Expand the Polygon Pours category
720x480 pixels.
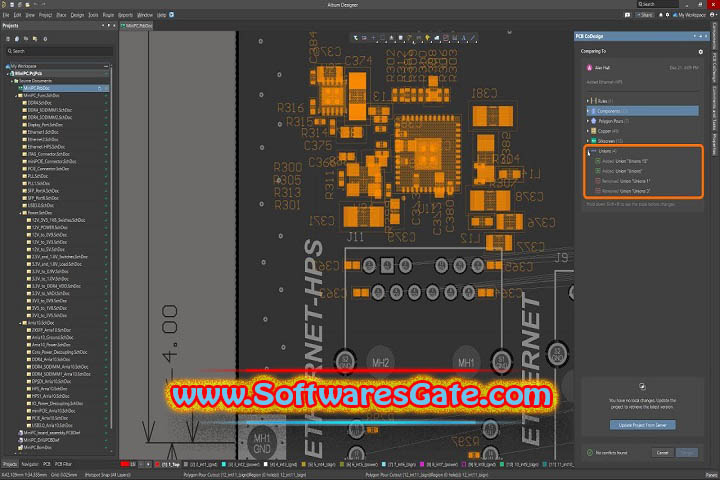point(588,121)
